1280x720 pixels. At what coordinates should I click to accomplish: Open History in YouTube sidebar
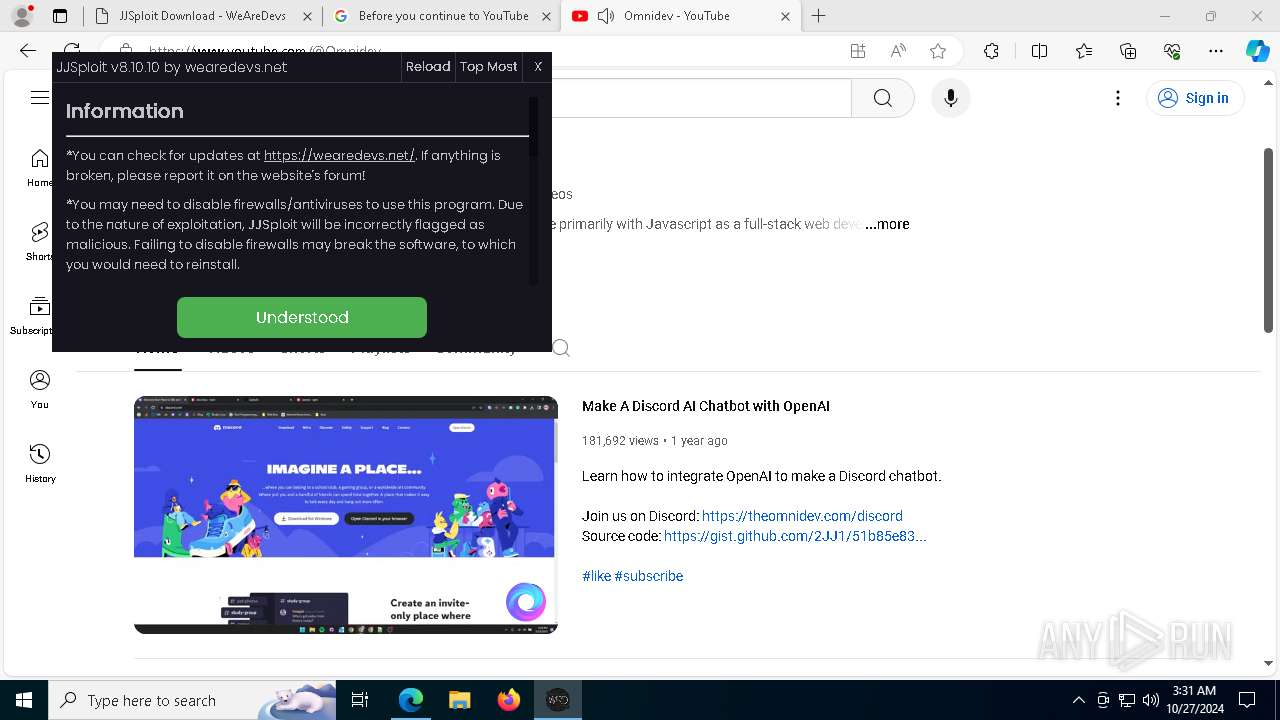[x=40, y=464]
